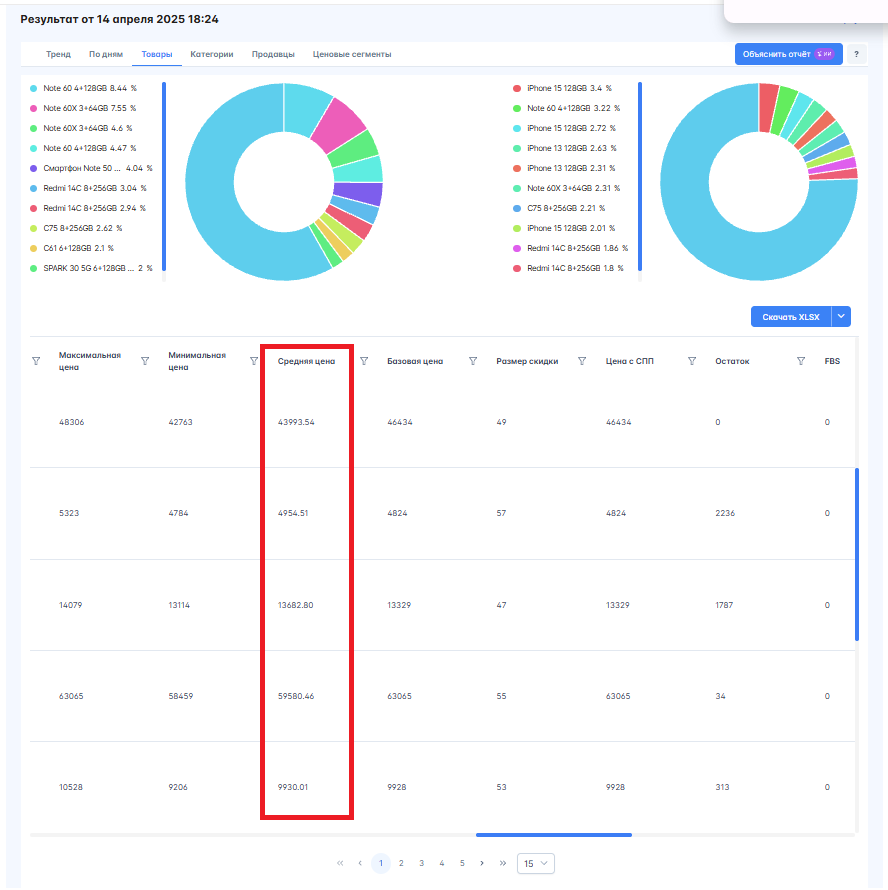This screenshot has height=890, width=888.
Task: Expand the Скачать XLSX dropdown arrow
Action: pos(841,317)
